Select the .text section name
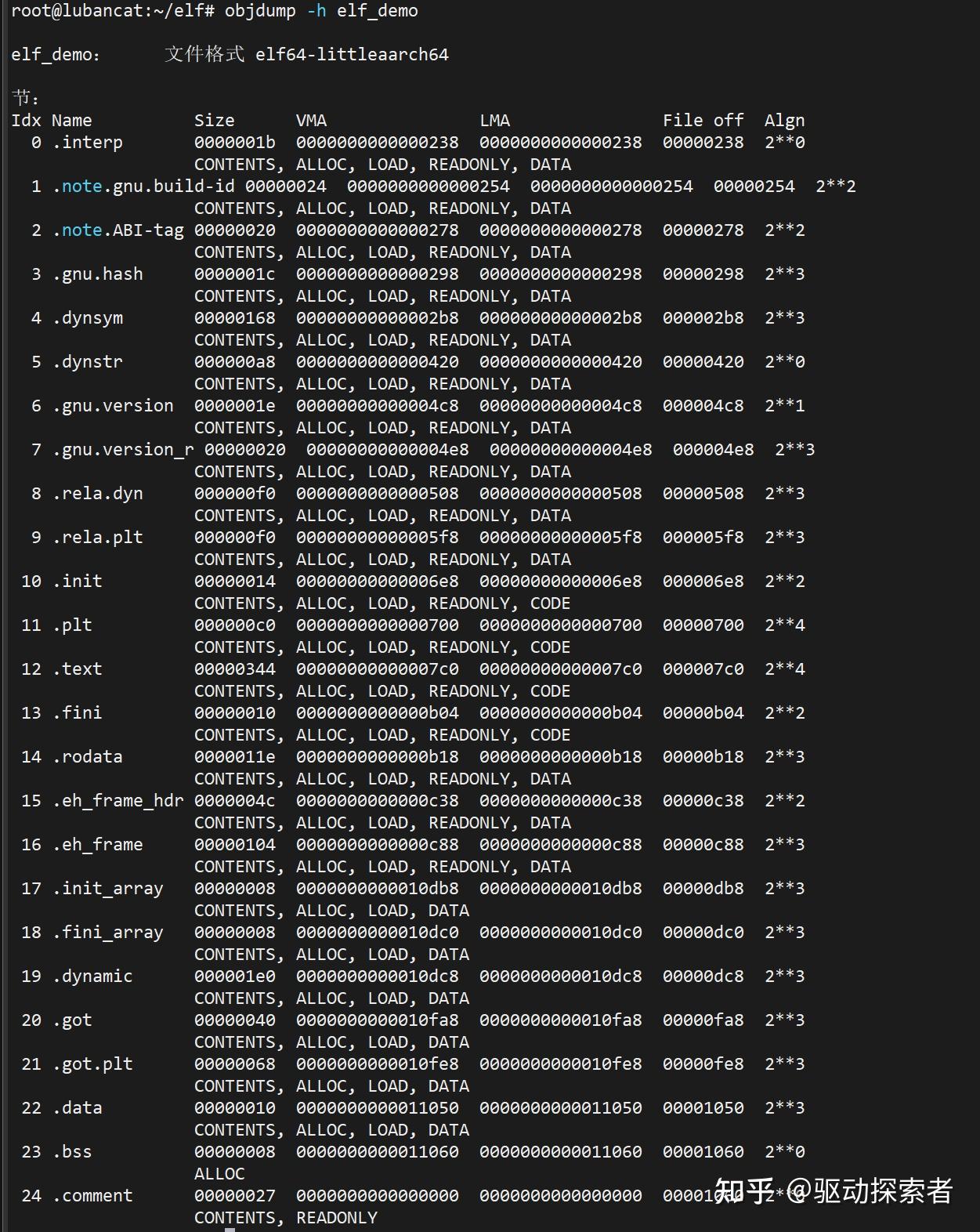Viewport: 980px width, 1232px height. point(77,669)
